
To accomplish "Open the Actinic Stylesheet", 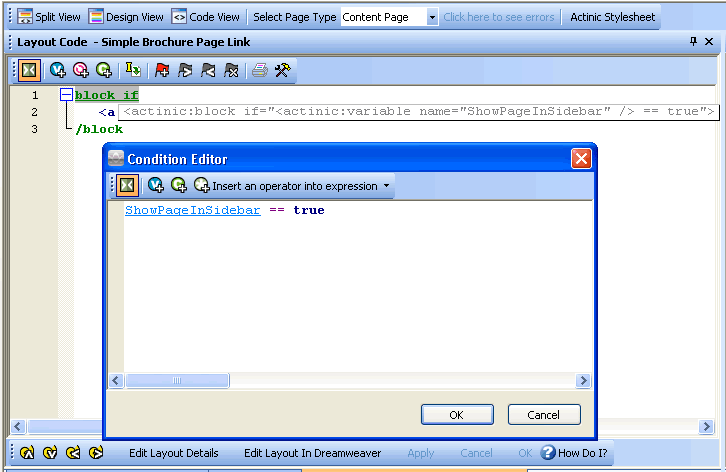I will [x=613, y=17].
